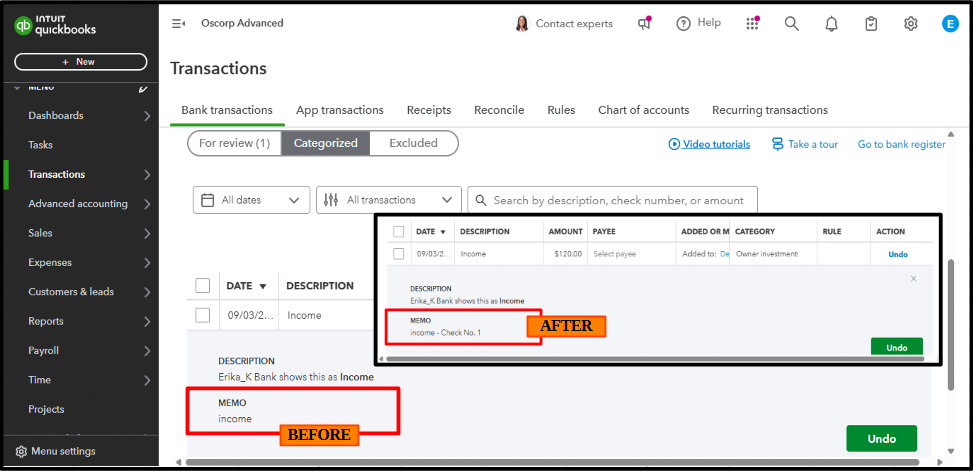
Task: Switch to the Bank transactions tab
Action: point(227,110)
